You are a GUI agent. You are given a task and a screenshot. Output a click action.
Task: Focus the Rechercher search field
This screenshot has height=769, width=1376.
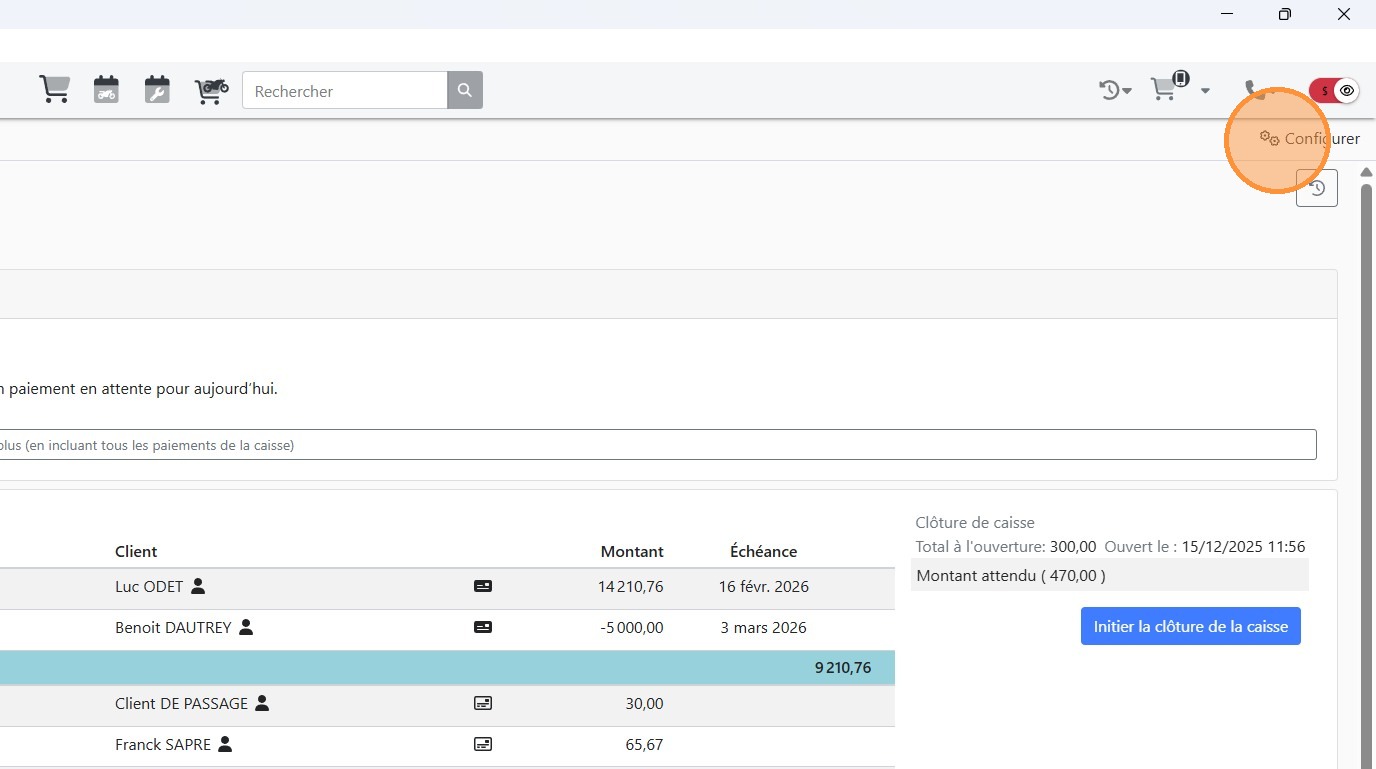coord(345,91)
